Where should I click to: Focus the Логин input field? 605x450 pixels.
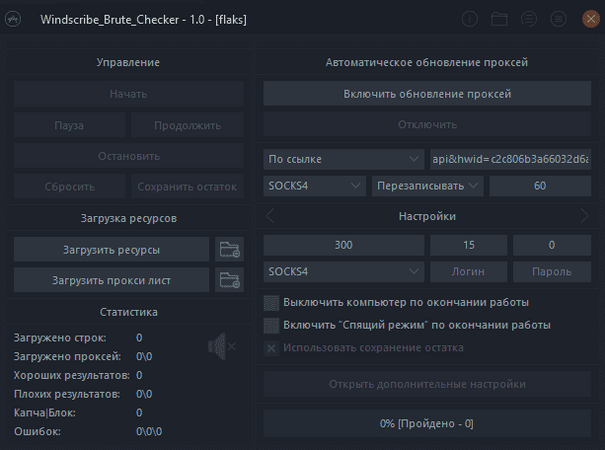[x=468, y=272]
